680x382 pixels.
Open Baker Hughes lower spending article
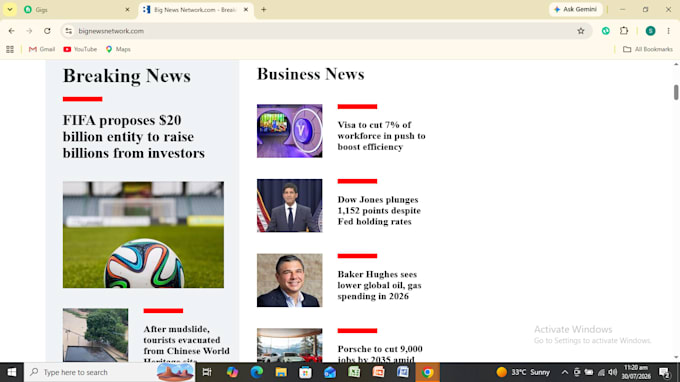coord(379,285)
